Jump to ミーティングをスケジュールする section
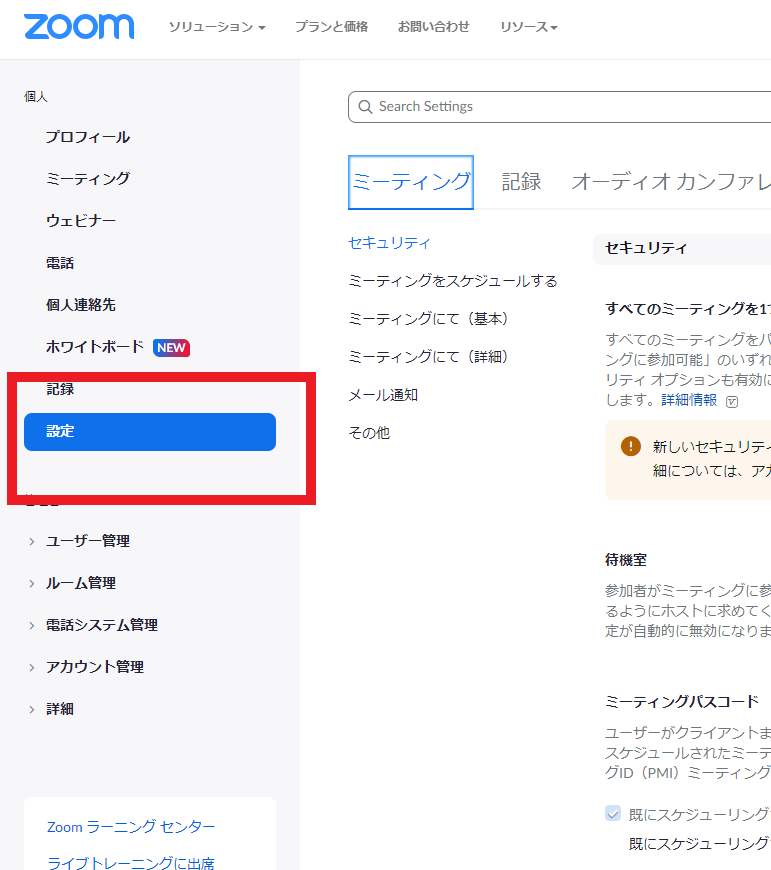This screenshot has height=870, width=771. [452, 281]
